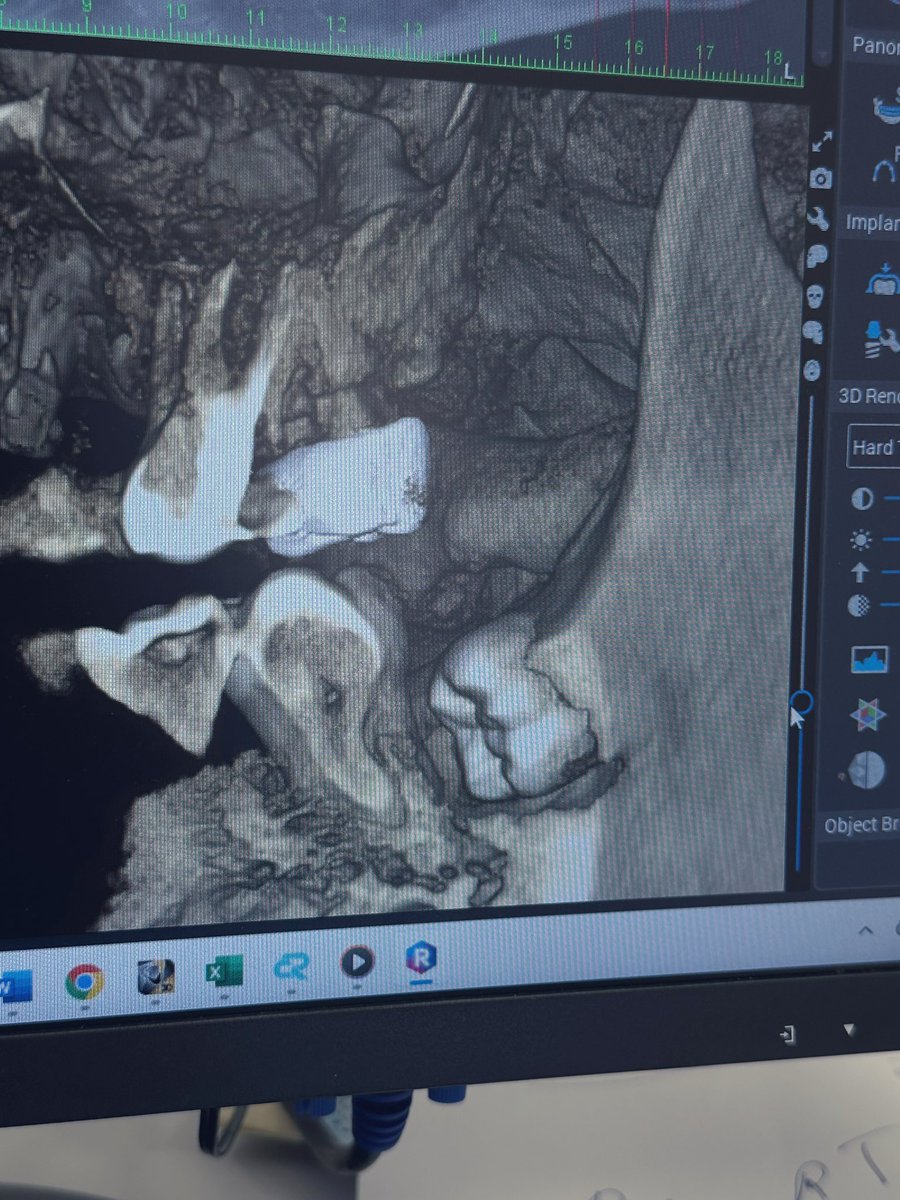This screenshot has width=900, height=1200.
Task: Open Google Chrome from the taskbar
Action: pyautogui.click(x=84, y=981)
